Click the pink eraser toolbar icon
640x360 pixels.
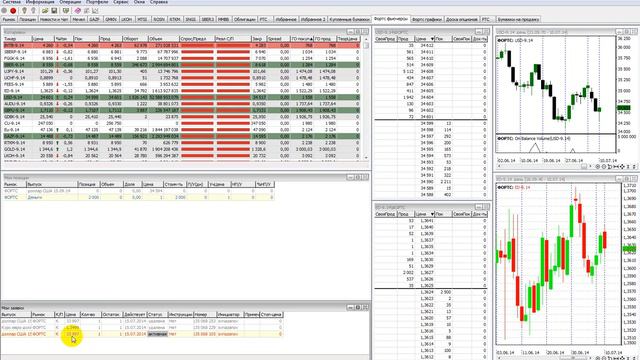pos(77,11)
